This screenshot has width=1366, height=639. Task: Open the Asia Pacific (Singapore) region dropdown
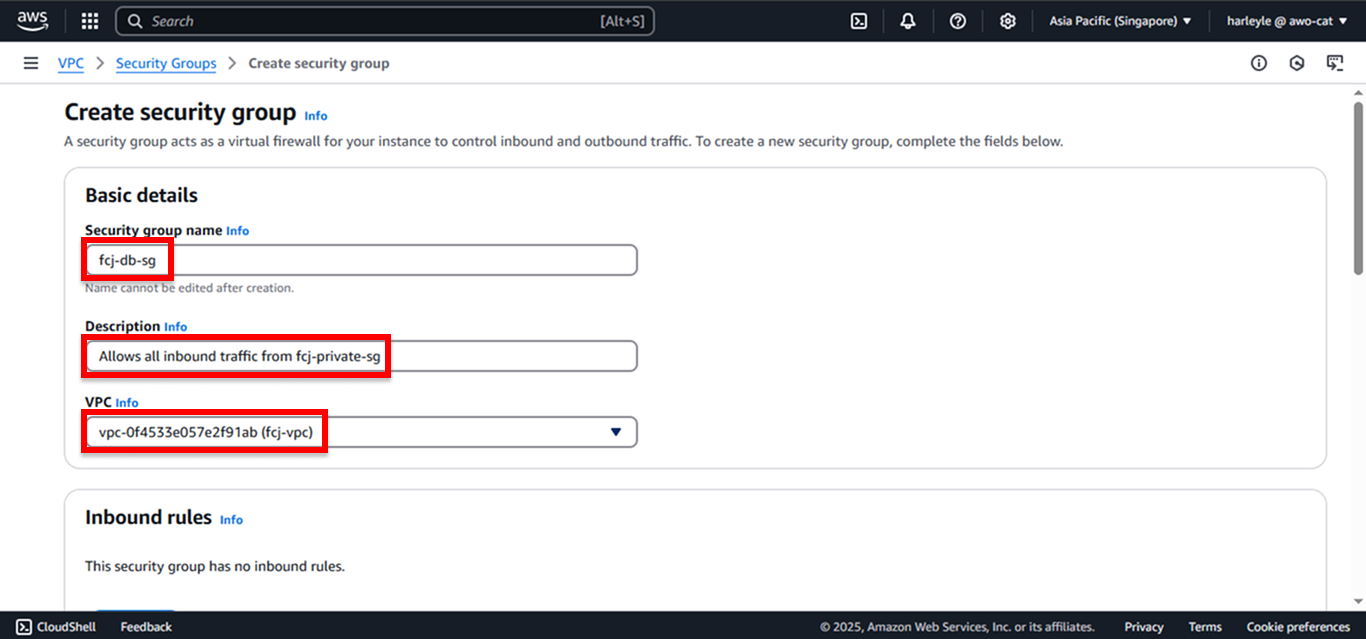point(1120,21)
